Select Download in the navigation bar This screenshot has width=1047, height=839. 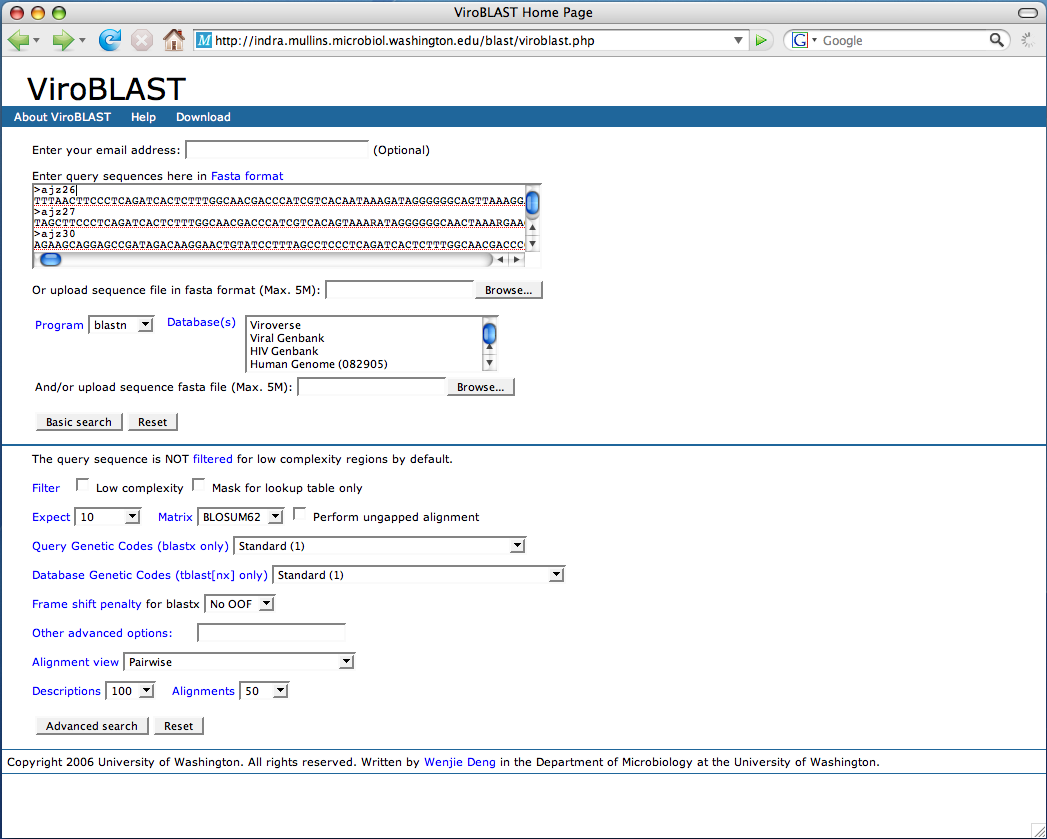[203, 117]
